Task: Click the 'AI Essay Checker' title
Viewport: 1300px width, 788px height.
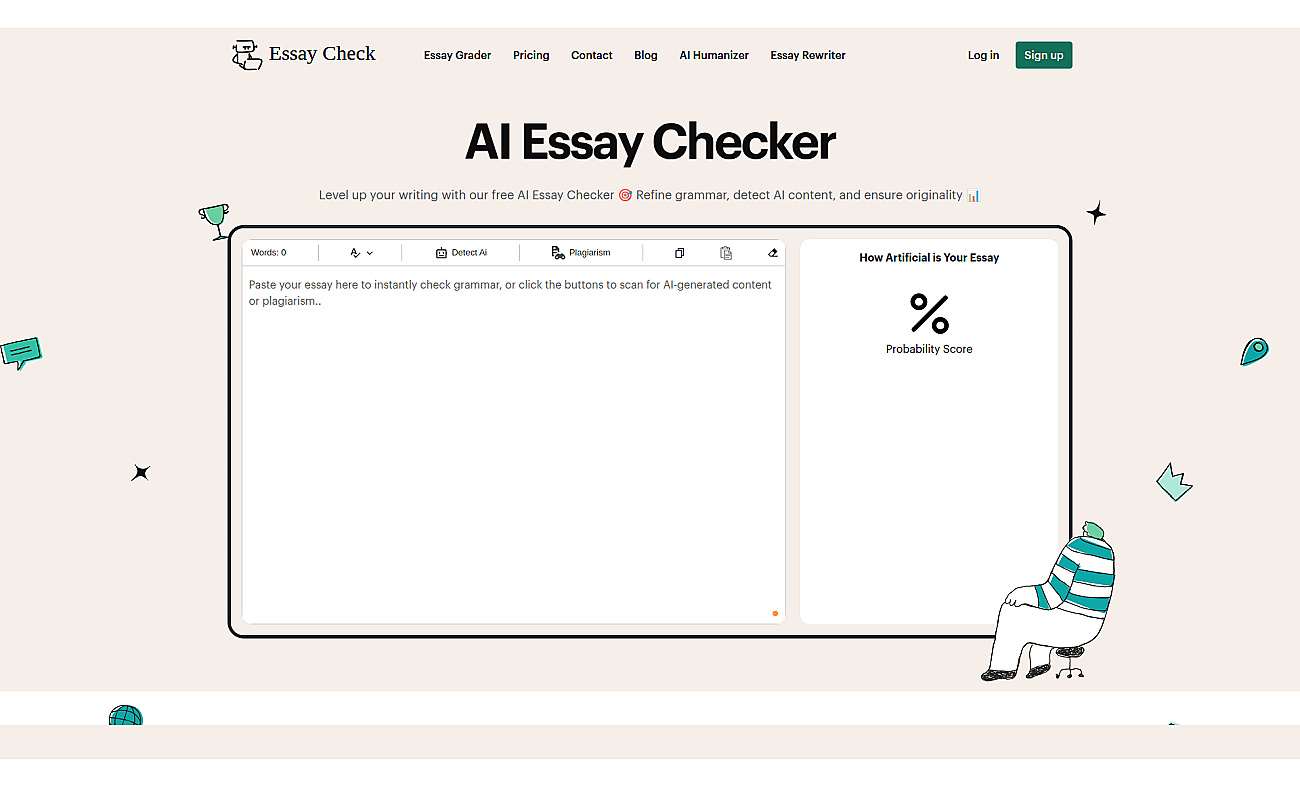Action: (650, 142)
